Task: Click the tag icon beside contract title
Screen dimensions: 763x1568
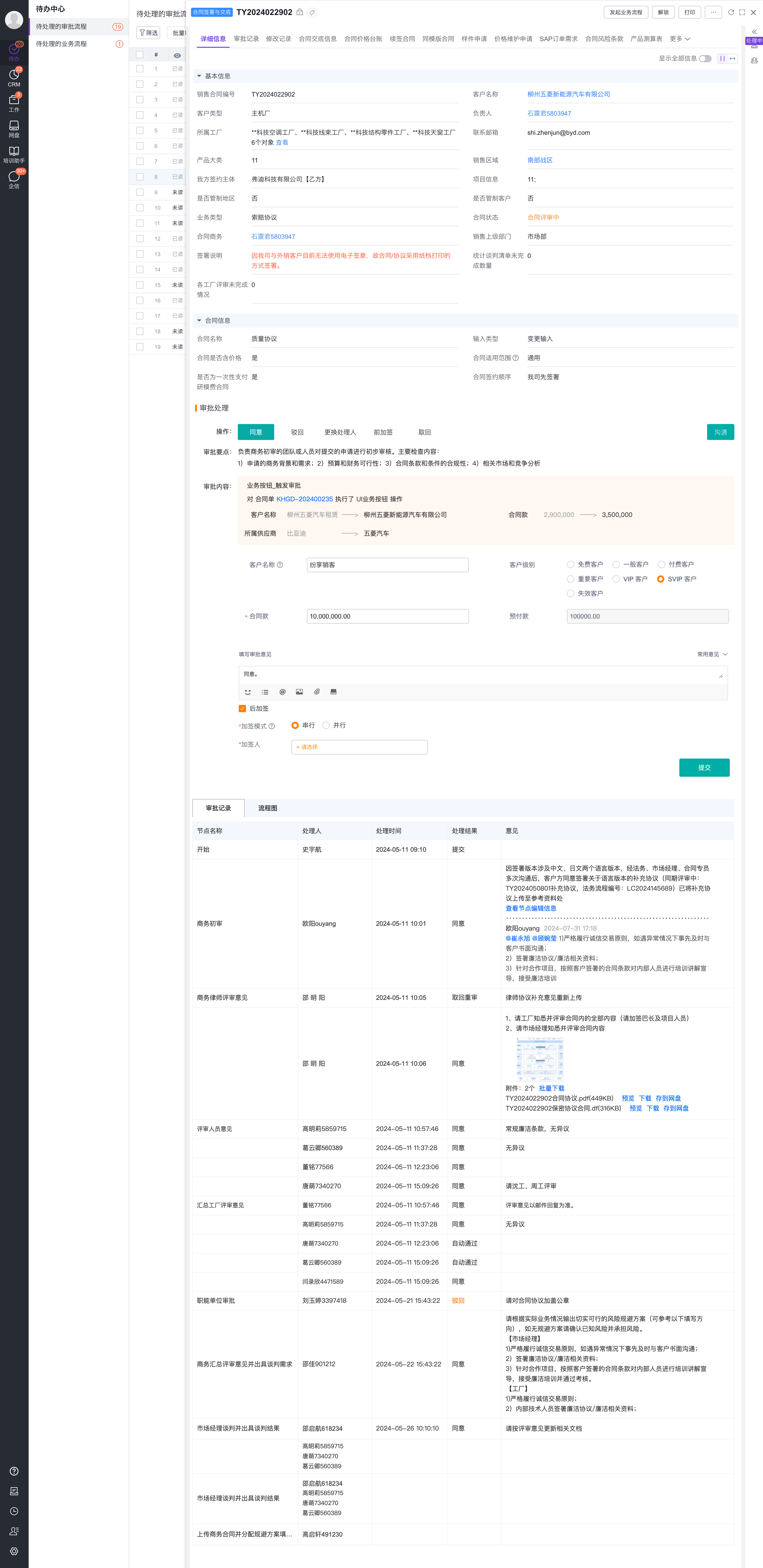Action: coord(312,12)
